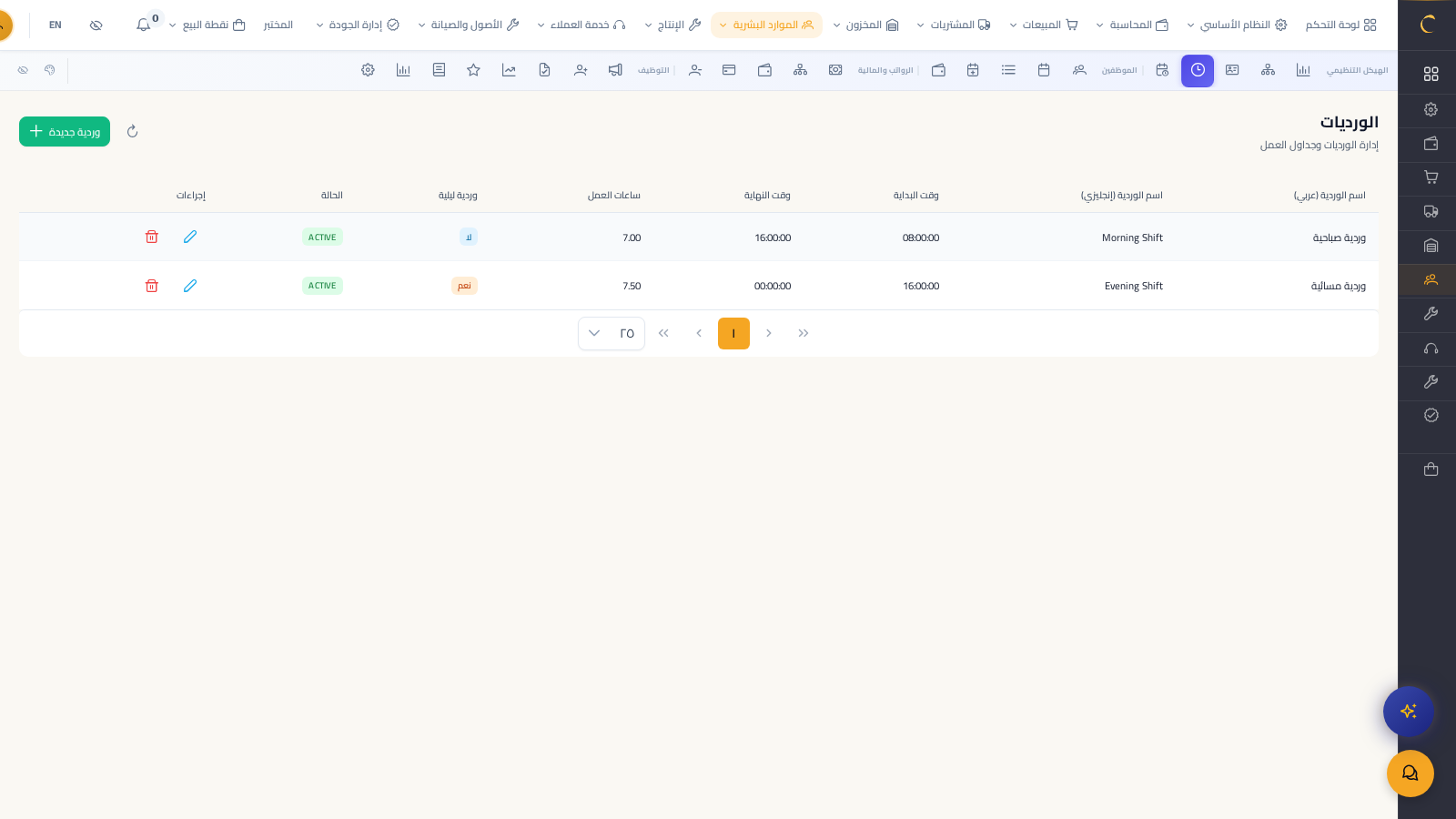
Task: Go to لوحة التحكم dashboard
Action: click(x=1340, y=25)
